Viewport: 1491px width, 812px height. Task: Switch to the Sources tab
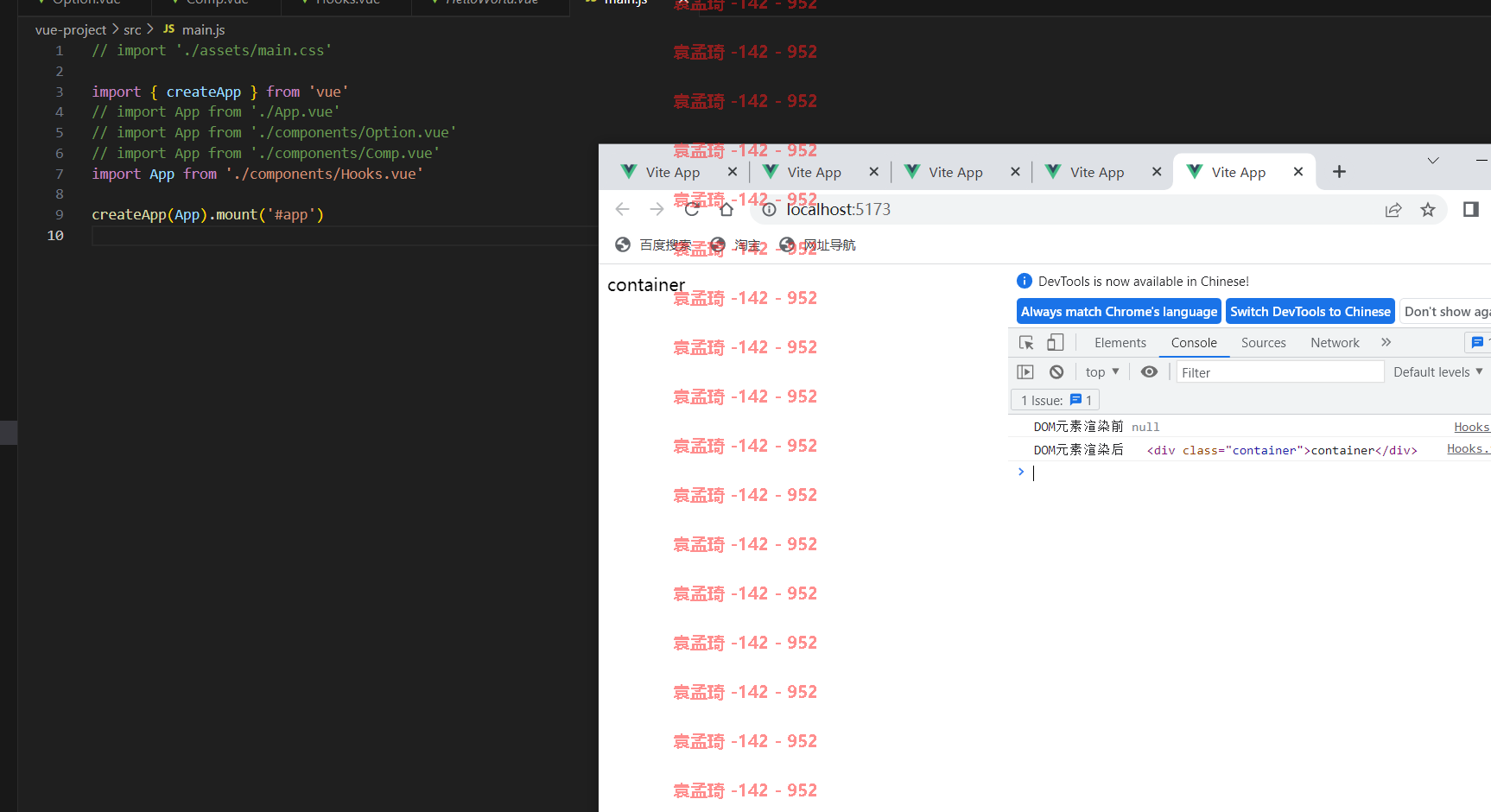coord(1264,343)
